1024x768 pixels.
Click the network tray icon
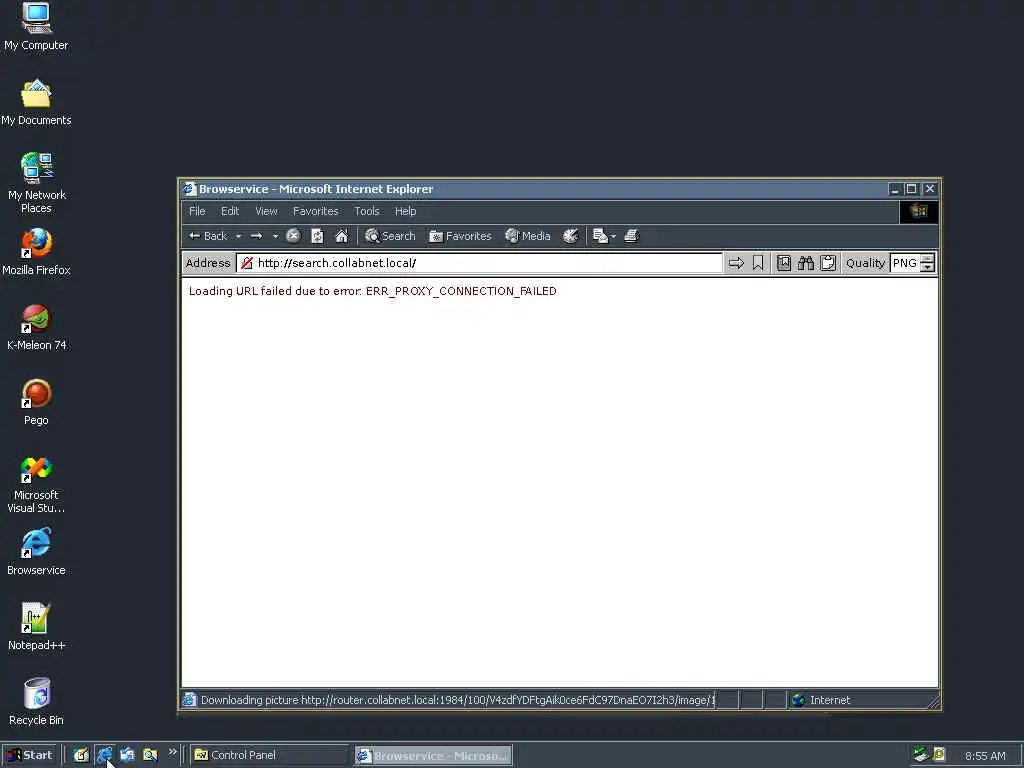point(921,755)
